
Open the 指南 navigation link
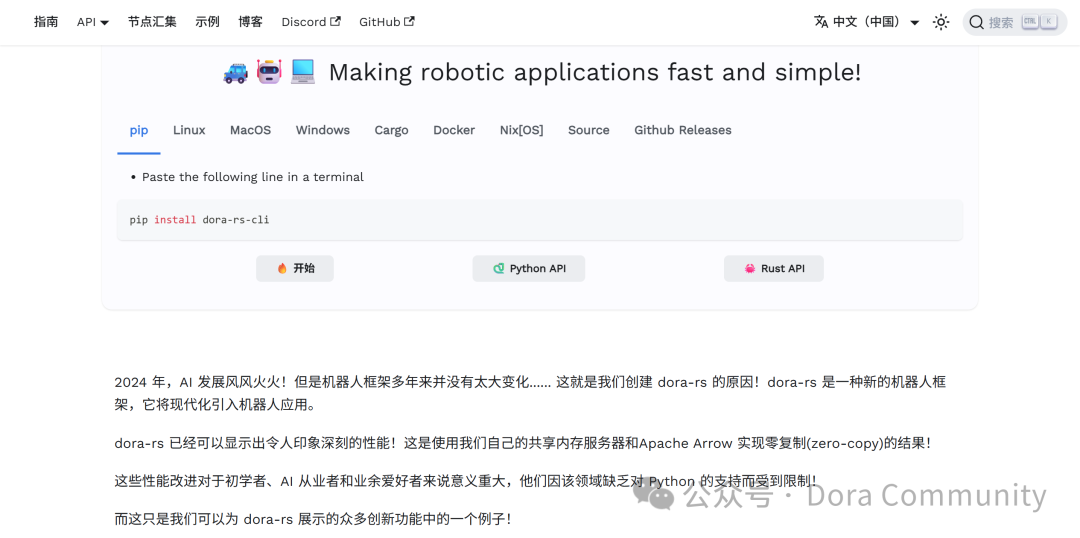(x=46, y=22)
